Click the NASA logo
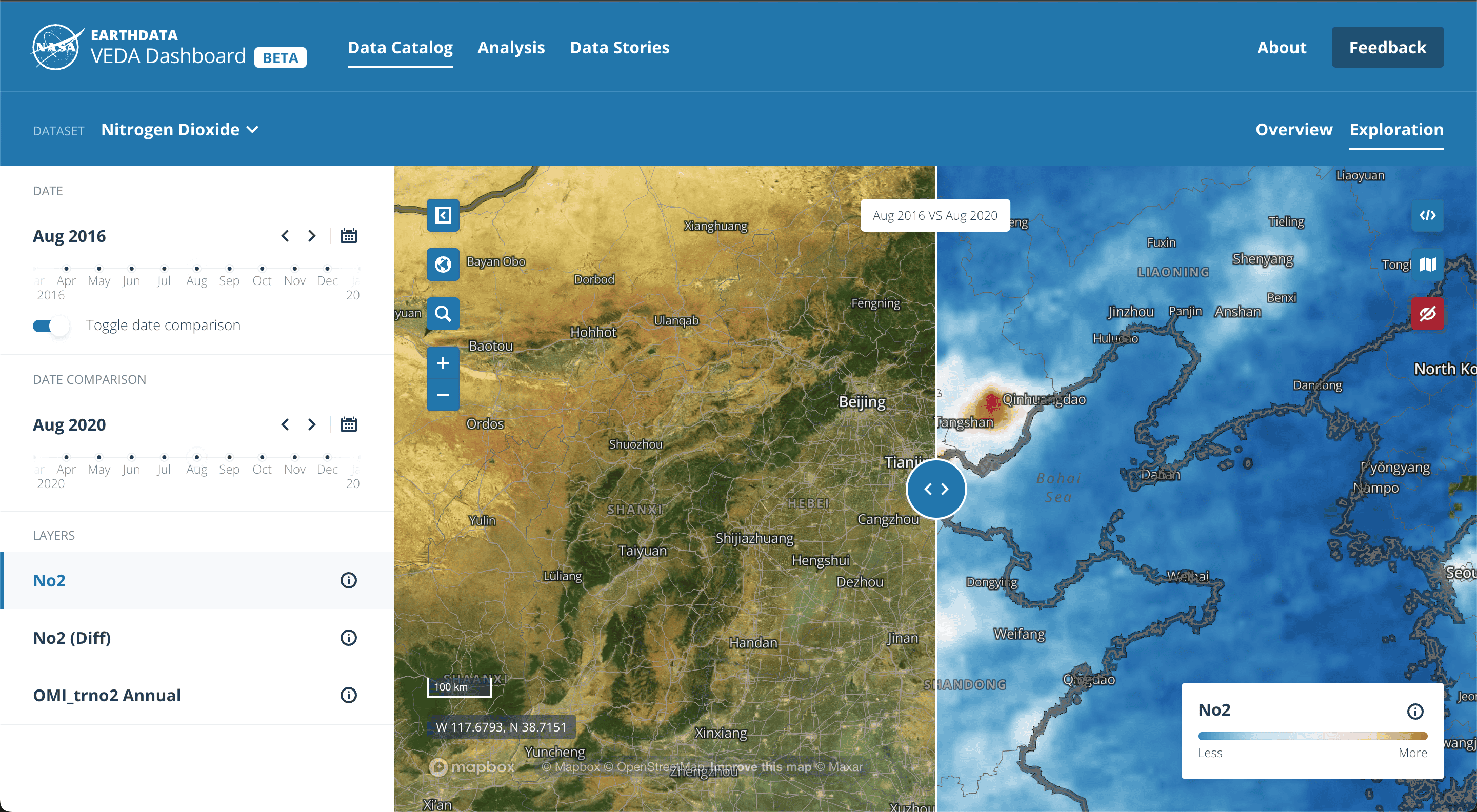 [x=56, y=47]
